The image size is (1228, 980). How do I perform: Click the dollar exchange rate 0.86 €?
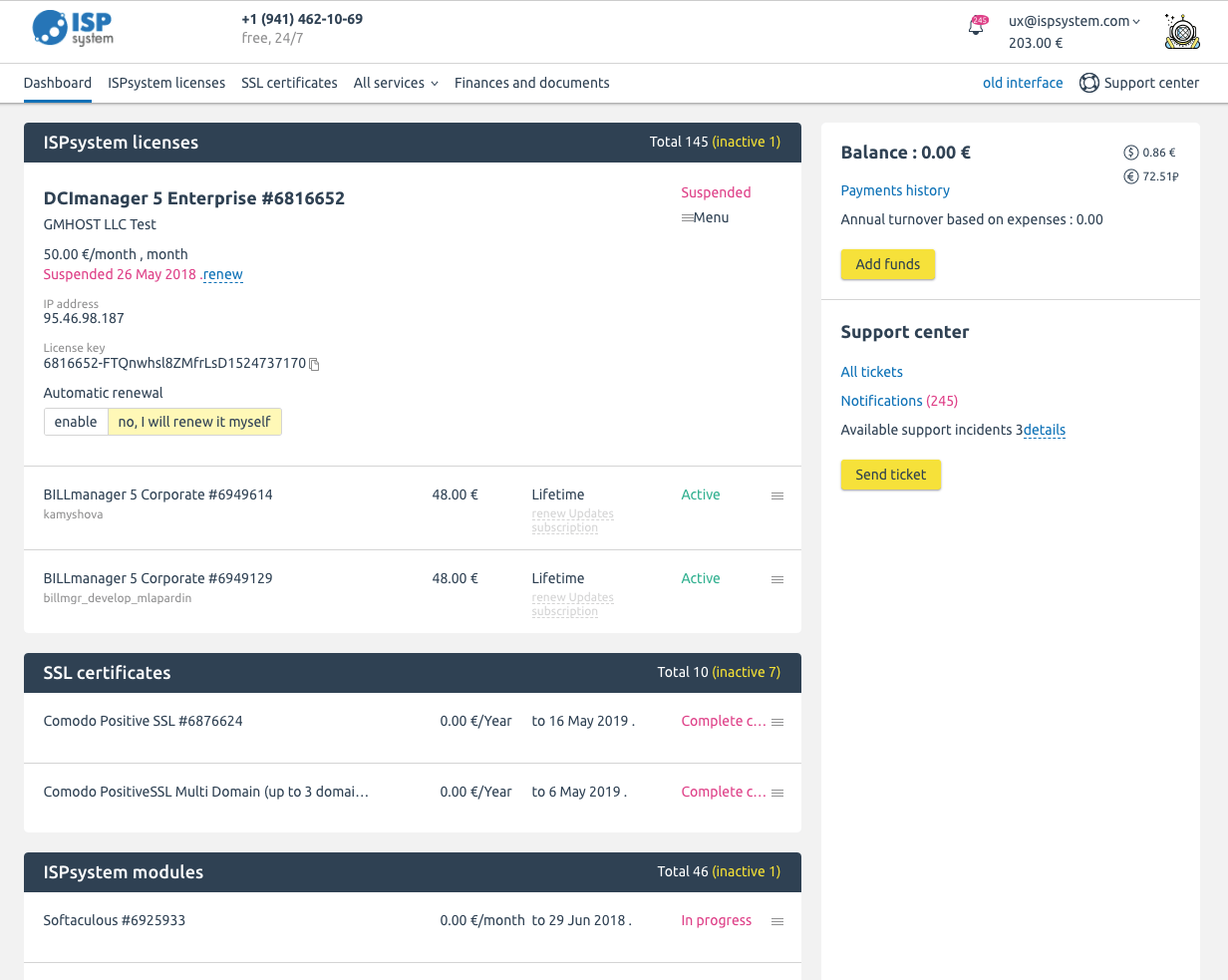point(1149,153)
